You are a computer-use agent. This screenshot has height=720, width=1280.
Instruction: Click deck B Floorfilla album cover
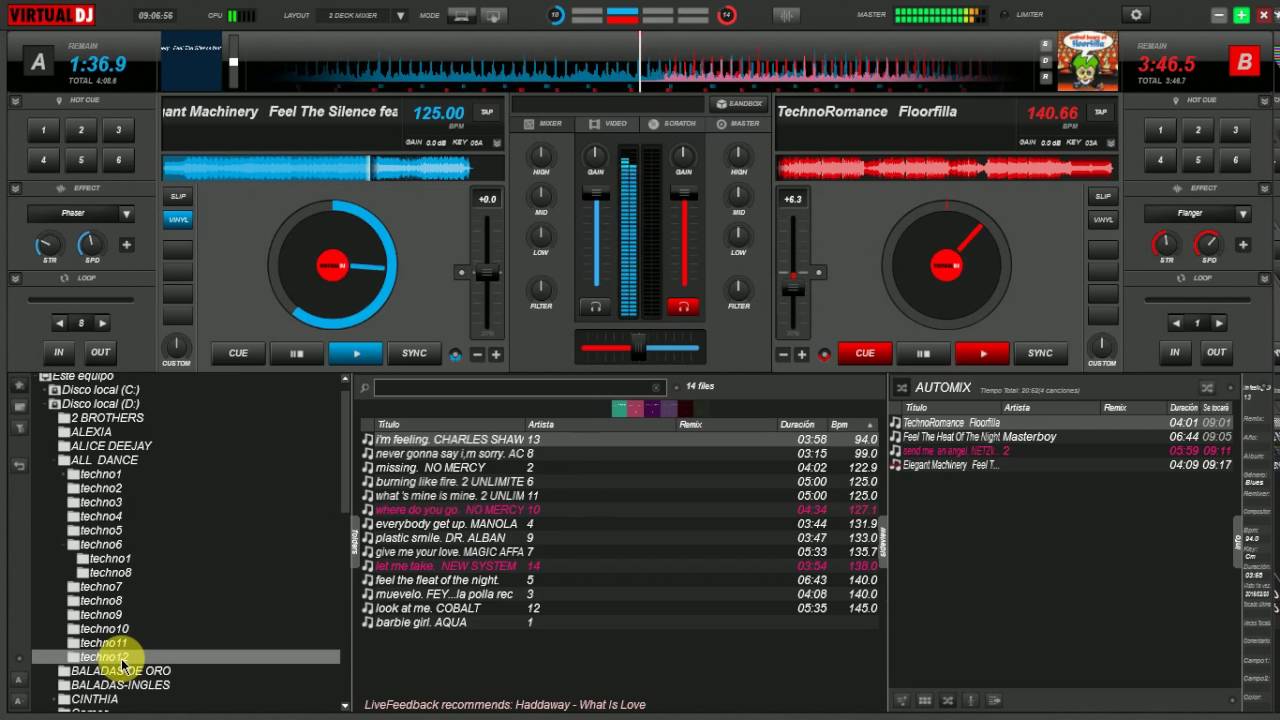1088,62
